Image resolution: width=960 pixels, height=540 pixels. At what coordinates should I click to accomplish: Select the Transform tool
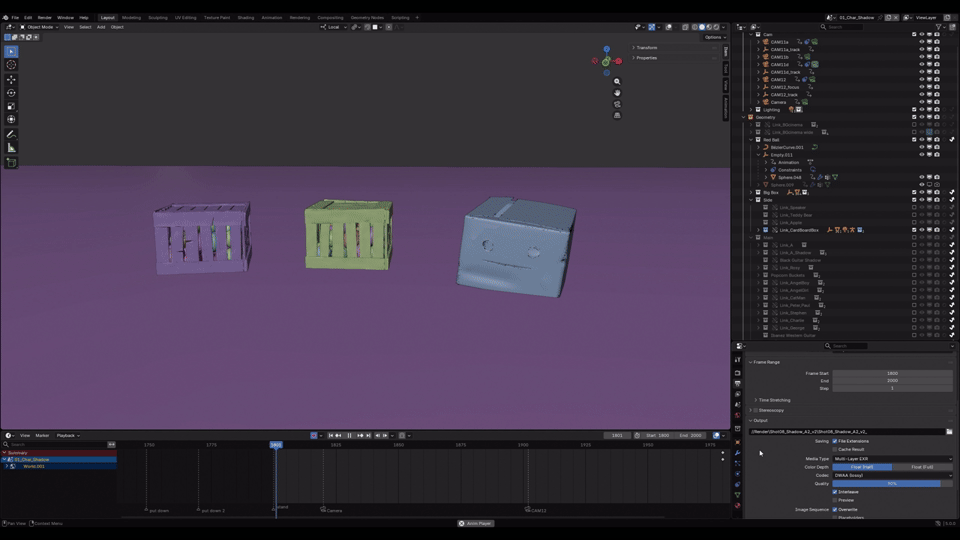(x=11, y=119)
